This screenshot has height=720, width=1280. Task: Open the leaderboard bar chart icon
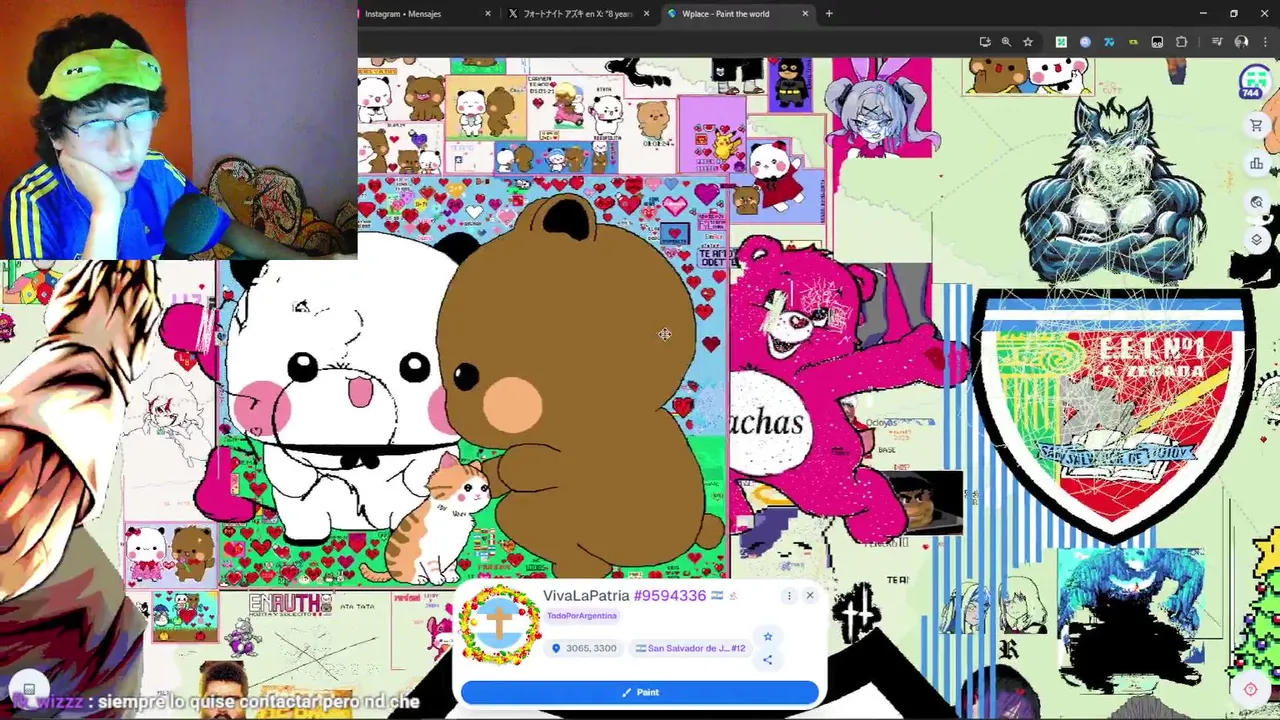1256,163
